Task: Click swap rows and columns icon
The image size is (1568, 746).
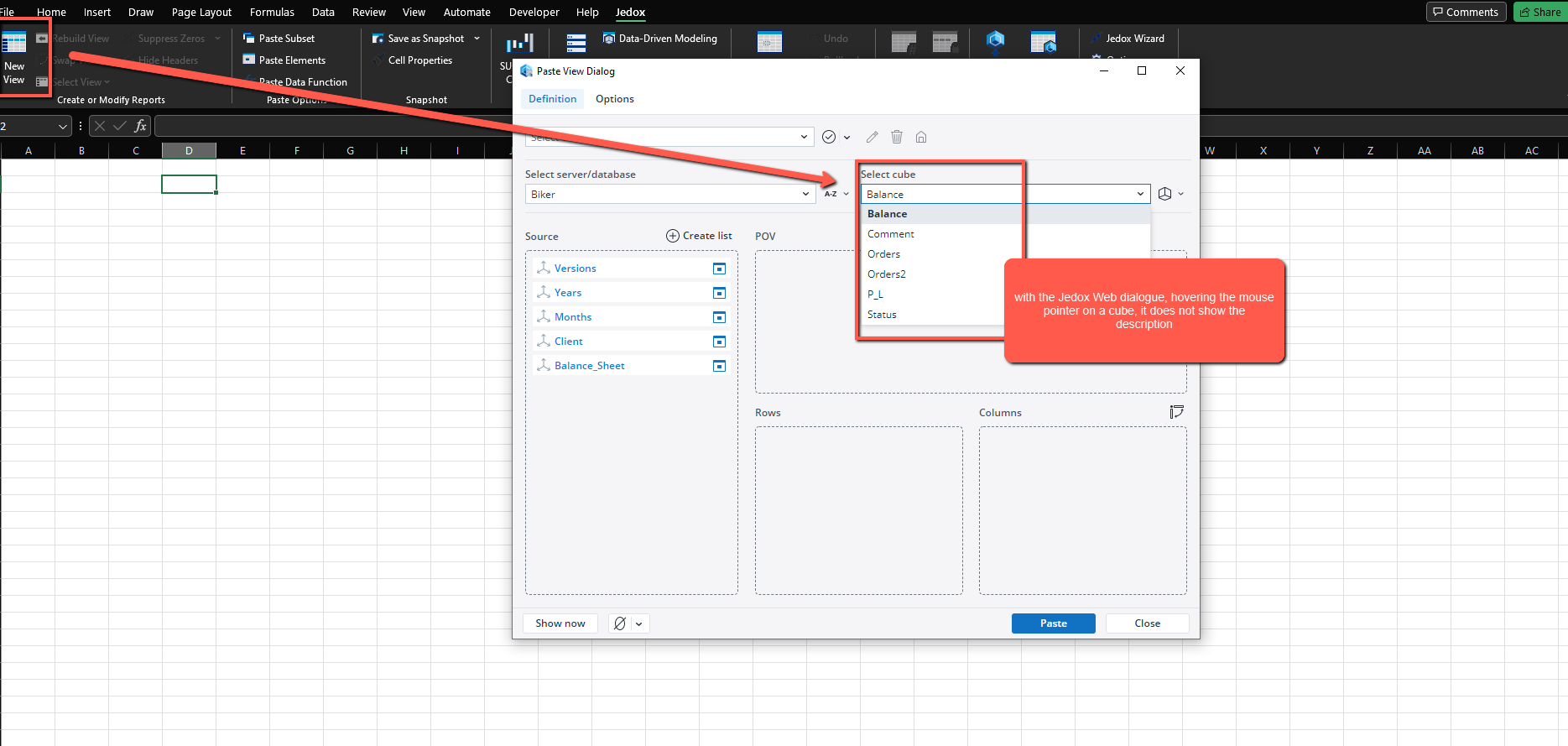Action: pyautogui.click(x=1176, y=412)
